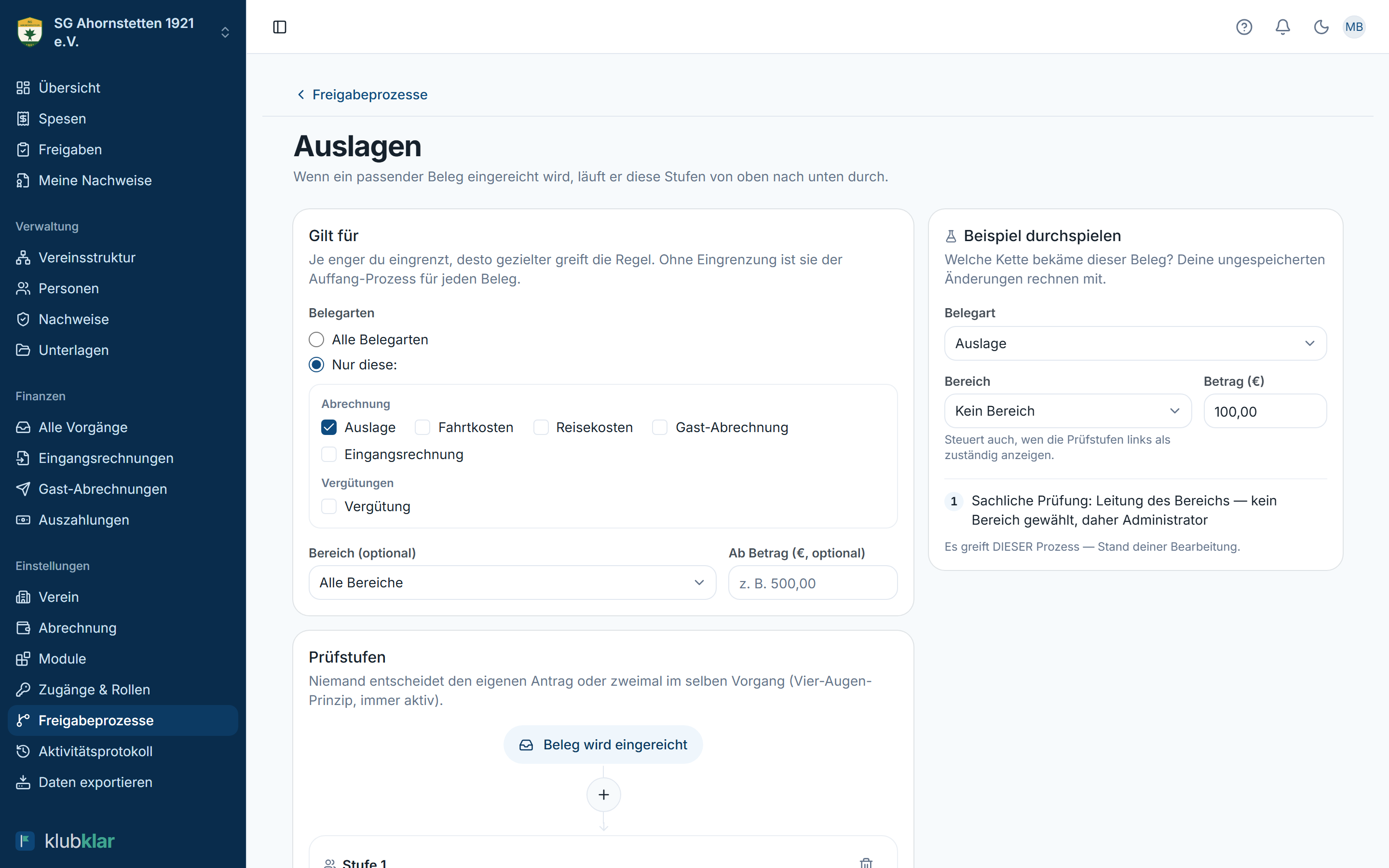Check the Reisekosten checkbox
The width and height of the screenshot is (1389, 868).
(541, 428)
